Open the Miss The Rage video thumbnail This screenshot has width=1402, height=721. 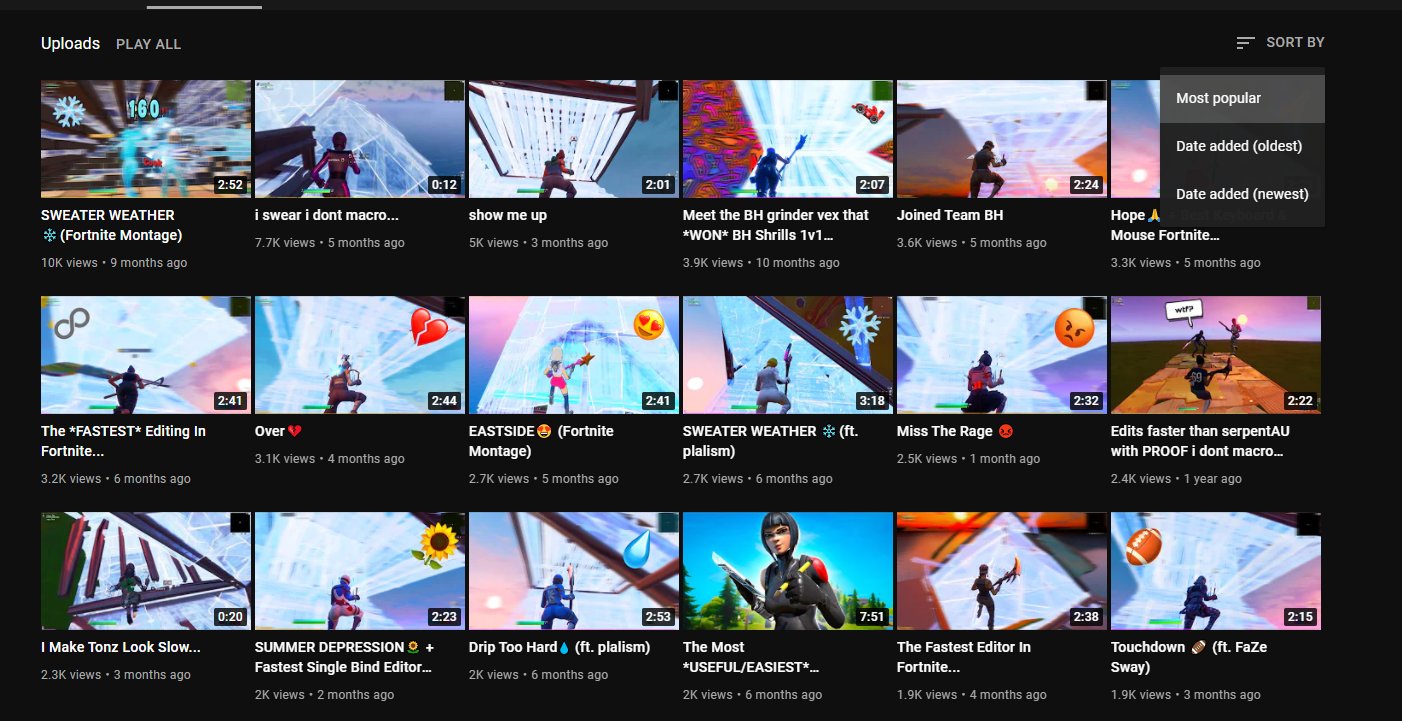[1001, 355]
